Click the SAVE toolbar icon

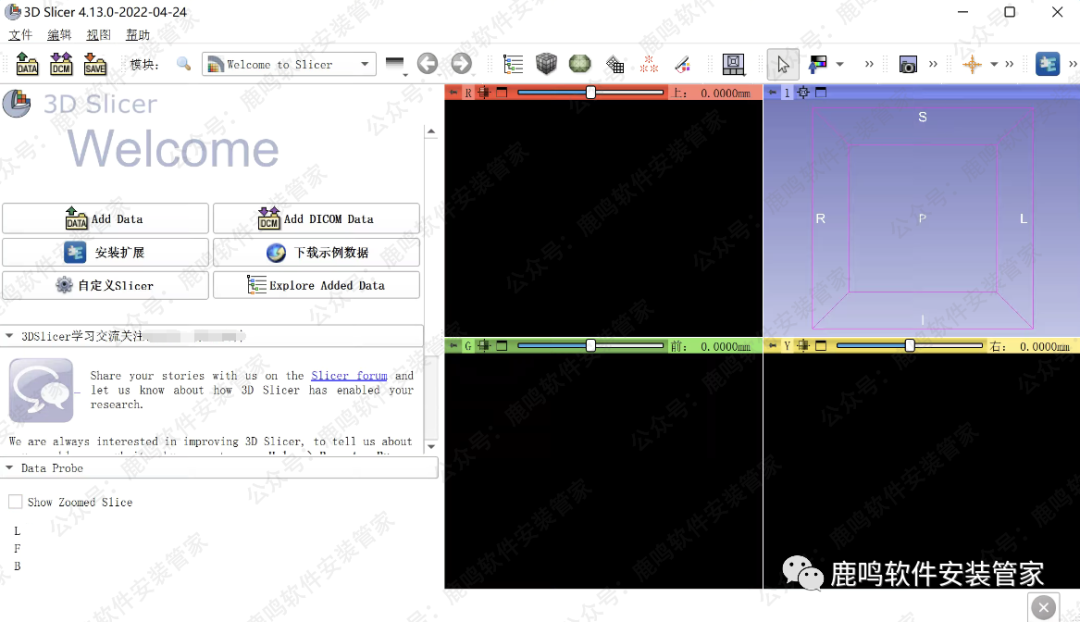pyautogui.click(x=95, y=65)
